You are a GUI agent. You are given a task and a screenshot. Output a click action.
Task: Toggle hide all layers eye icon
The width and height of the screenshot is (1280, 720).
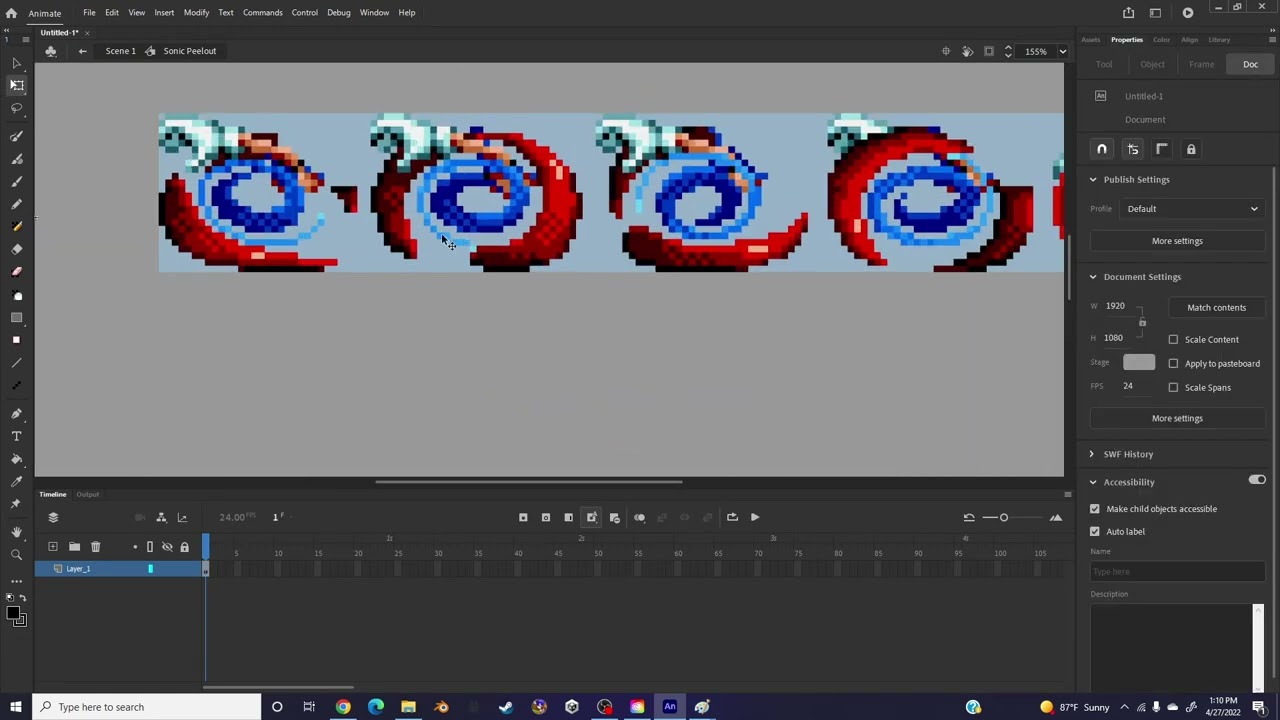(x=167, y=547)
